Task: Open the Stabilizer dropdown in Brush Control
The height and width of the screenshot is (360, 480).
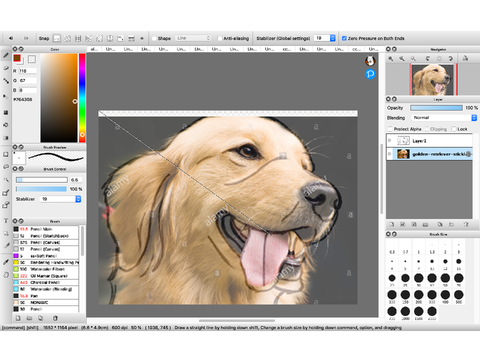Action: click(x=60, y=199)
